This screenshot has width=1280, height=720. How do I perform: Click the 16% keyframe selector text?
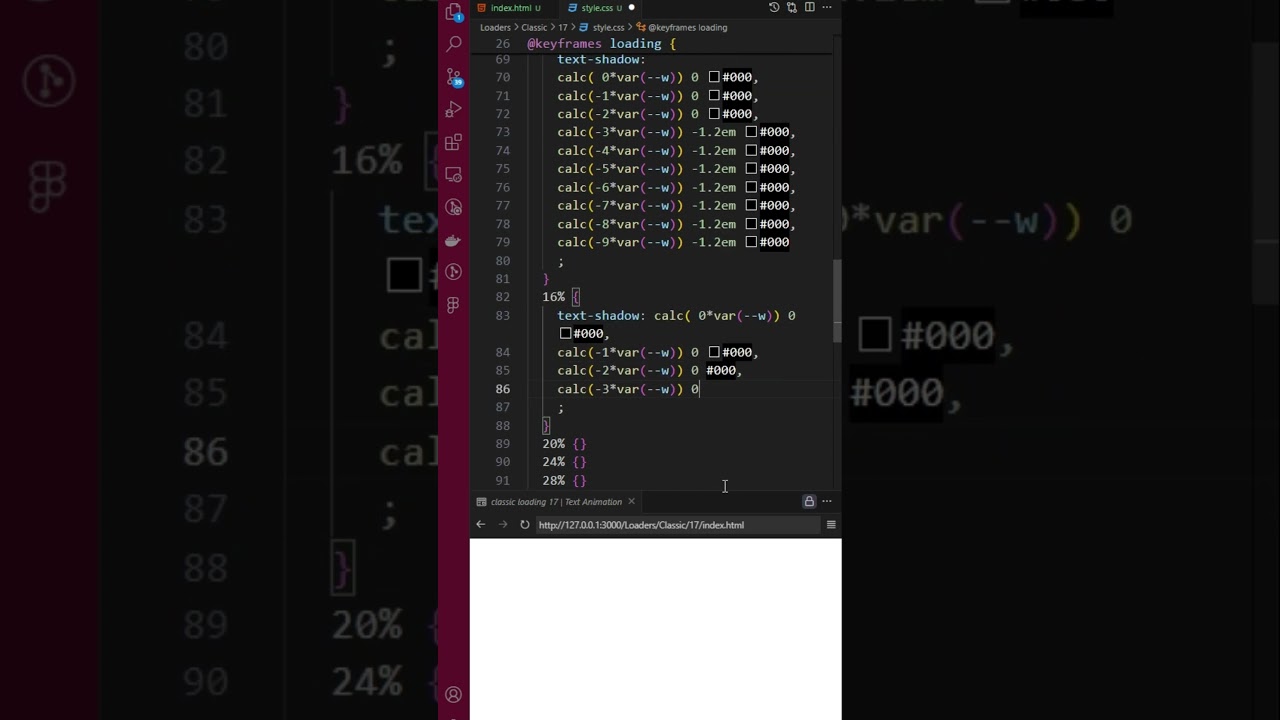click(x=553, y=297)
